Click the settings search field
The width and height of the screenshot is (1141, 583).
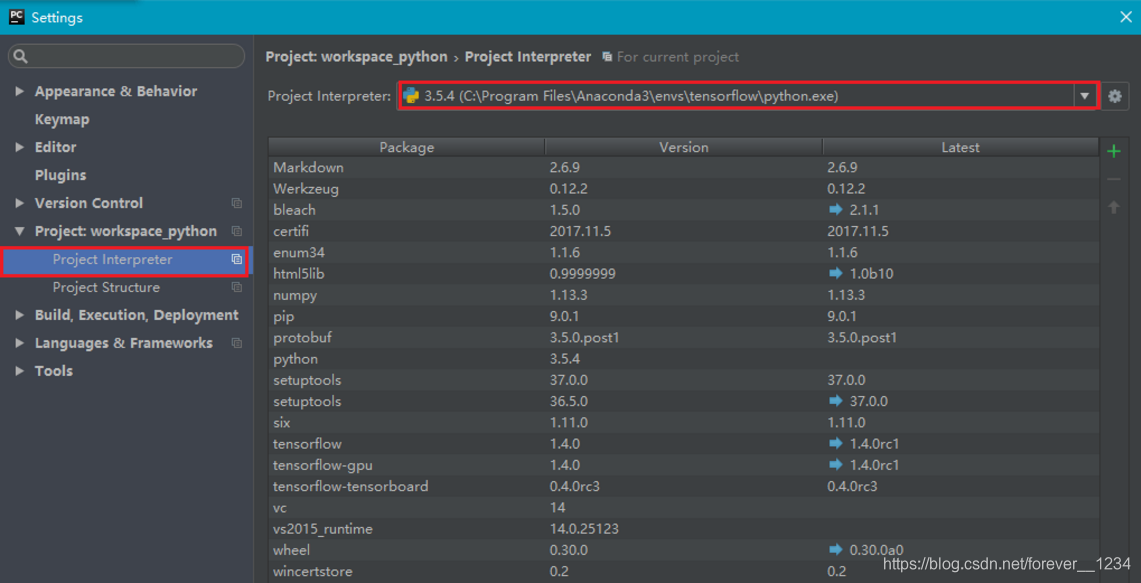tap(127, 56)
